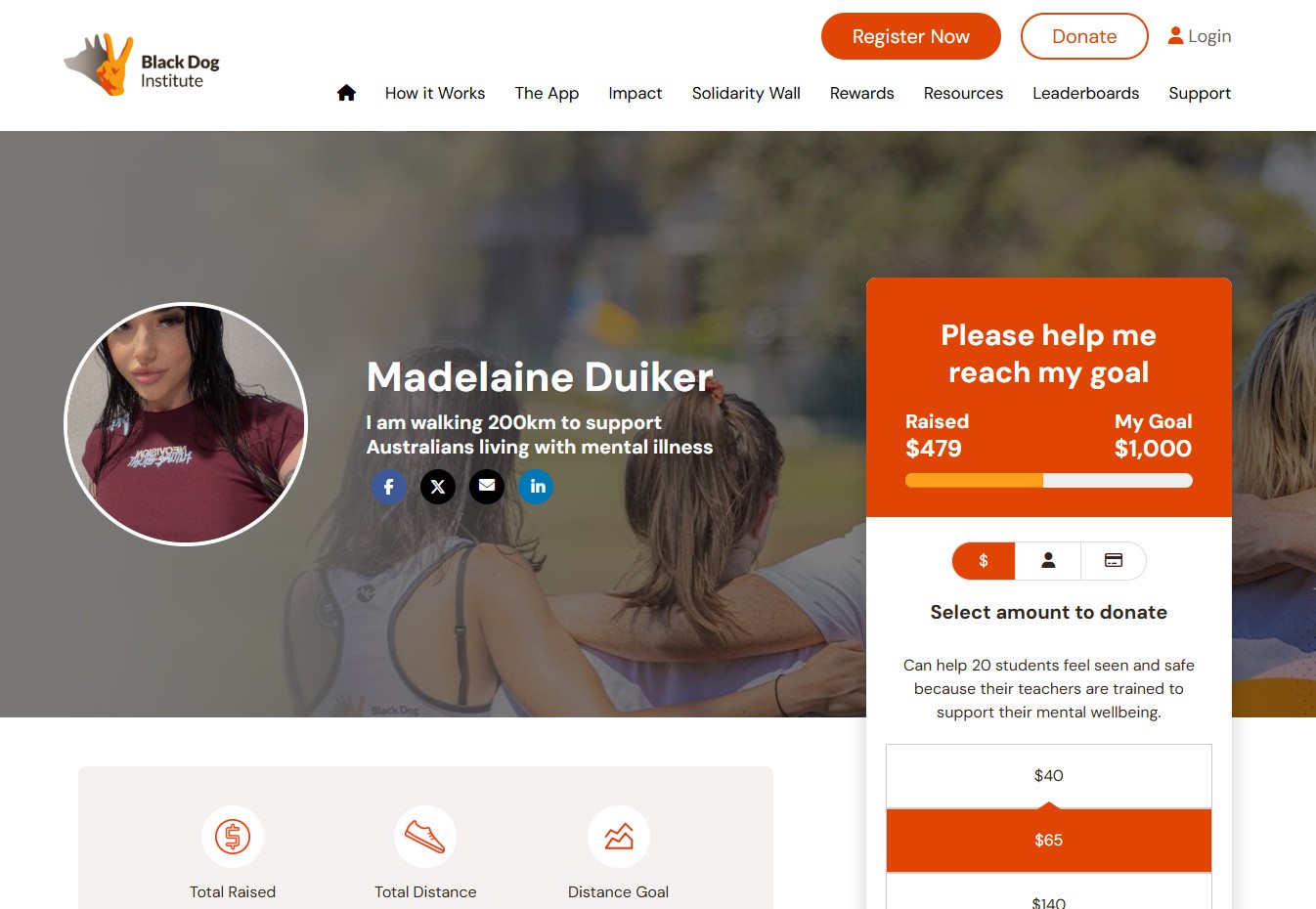Share on X (Twitter) icon
This screenshot has height=909, width=1316.
coord(438,486)
